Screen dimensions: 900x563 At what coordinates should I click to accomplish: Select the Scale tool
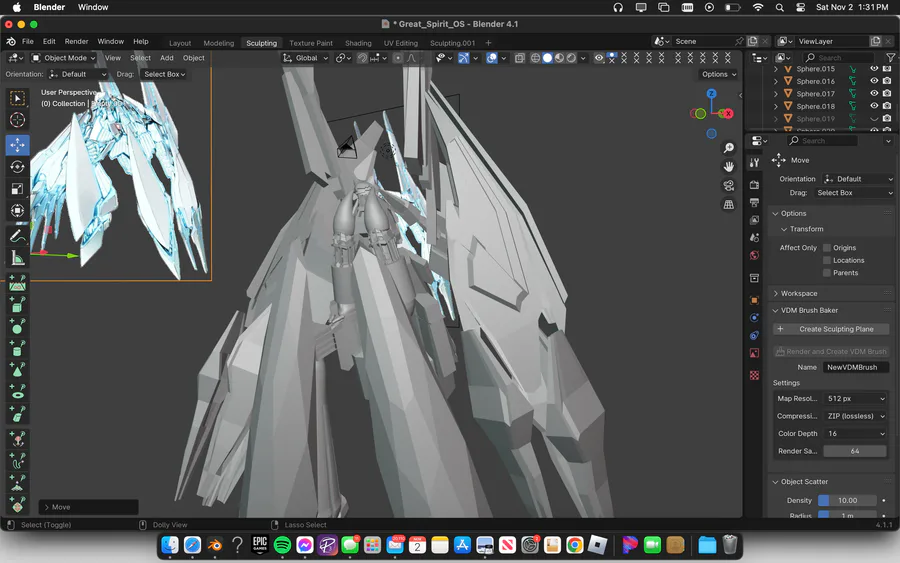coord(17,189)
